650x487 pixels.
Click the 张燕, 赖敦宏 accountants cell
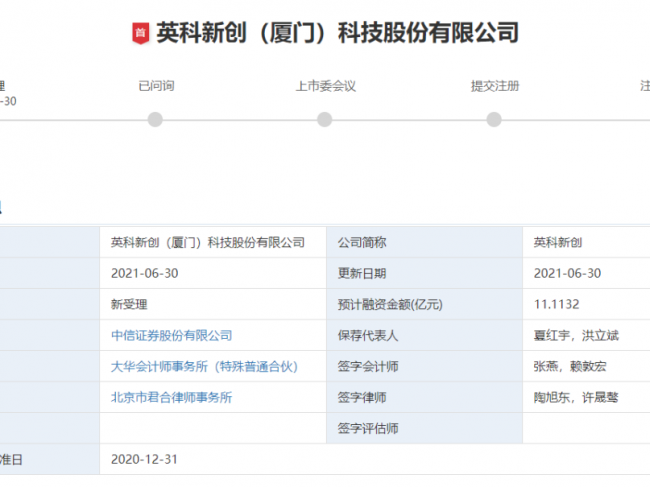(586, 366)
